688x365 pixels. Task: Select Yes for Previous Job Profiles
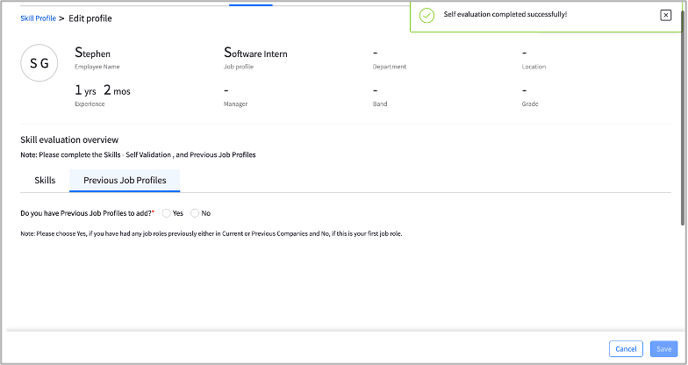pos(166,213)
